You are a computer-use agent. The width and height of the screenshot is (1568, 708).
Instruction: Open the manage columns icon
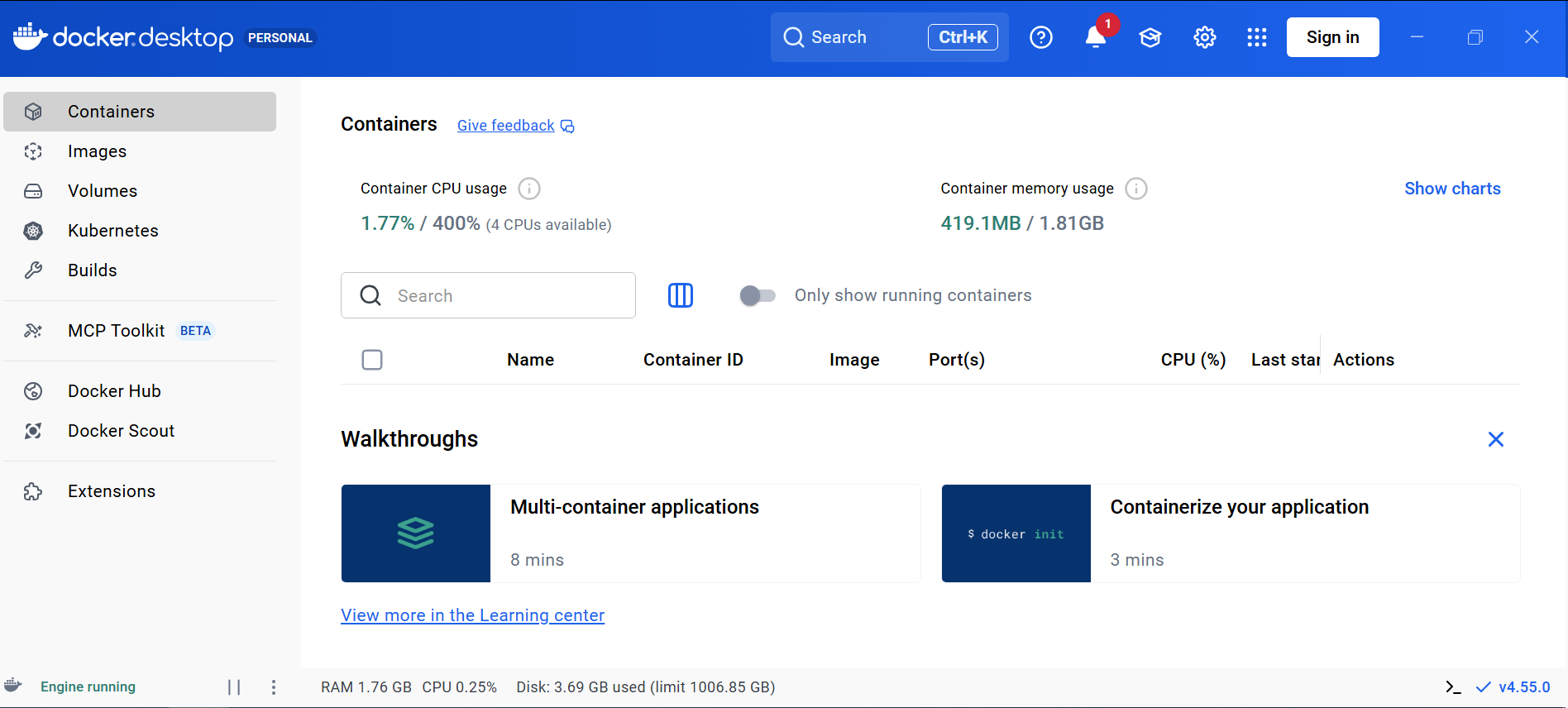coord(681,295)
